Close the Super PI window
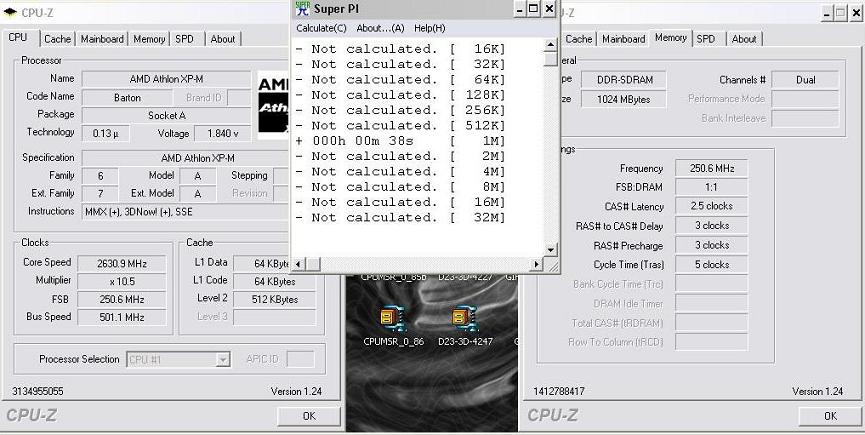 tap(549, 9)
